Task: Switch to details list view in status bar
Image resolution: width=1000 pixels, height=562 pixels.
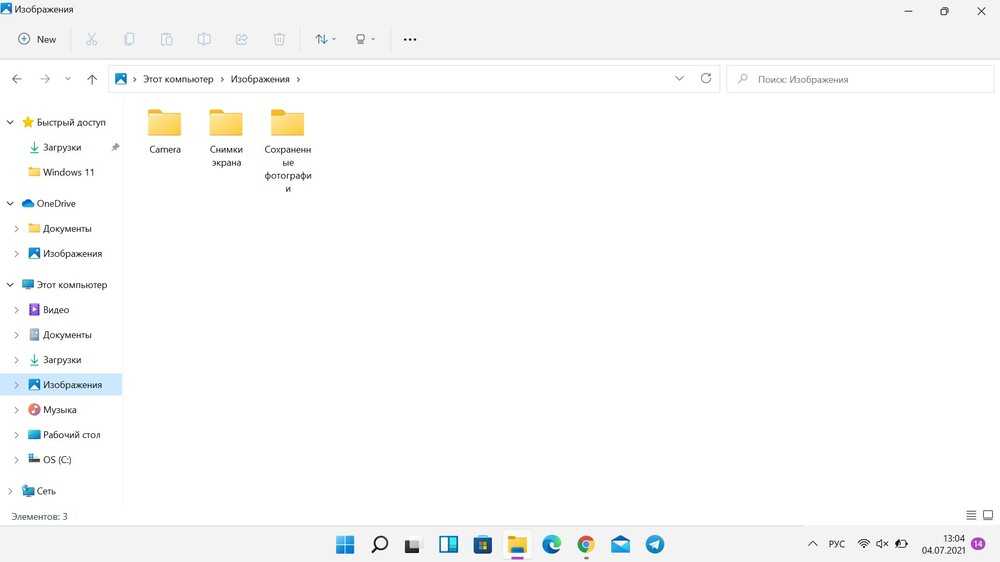Action: coord(971,516)
